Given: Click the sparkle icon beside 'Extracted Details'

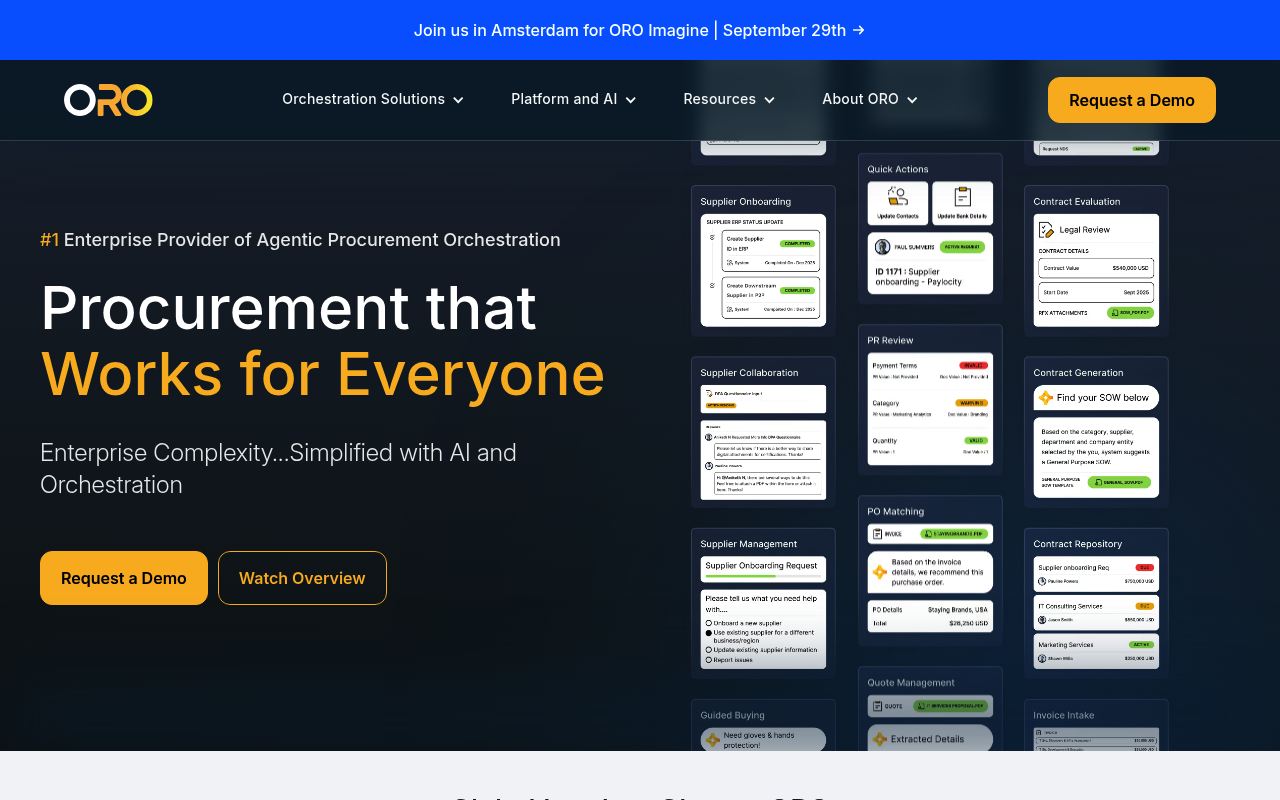Looking at the screenshot, I should 880,739.
